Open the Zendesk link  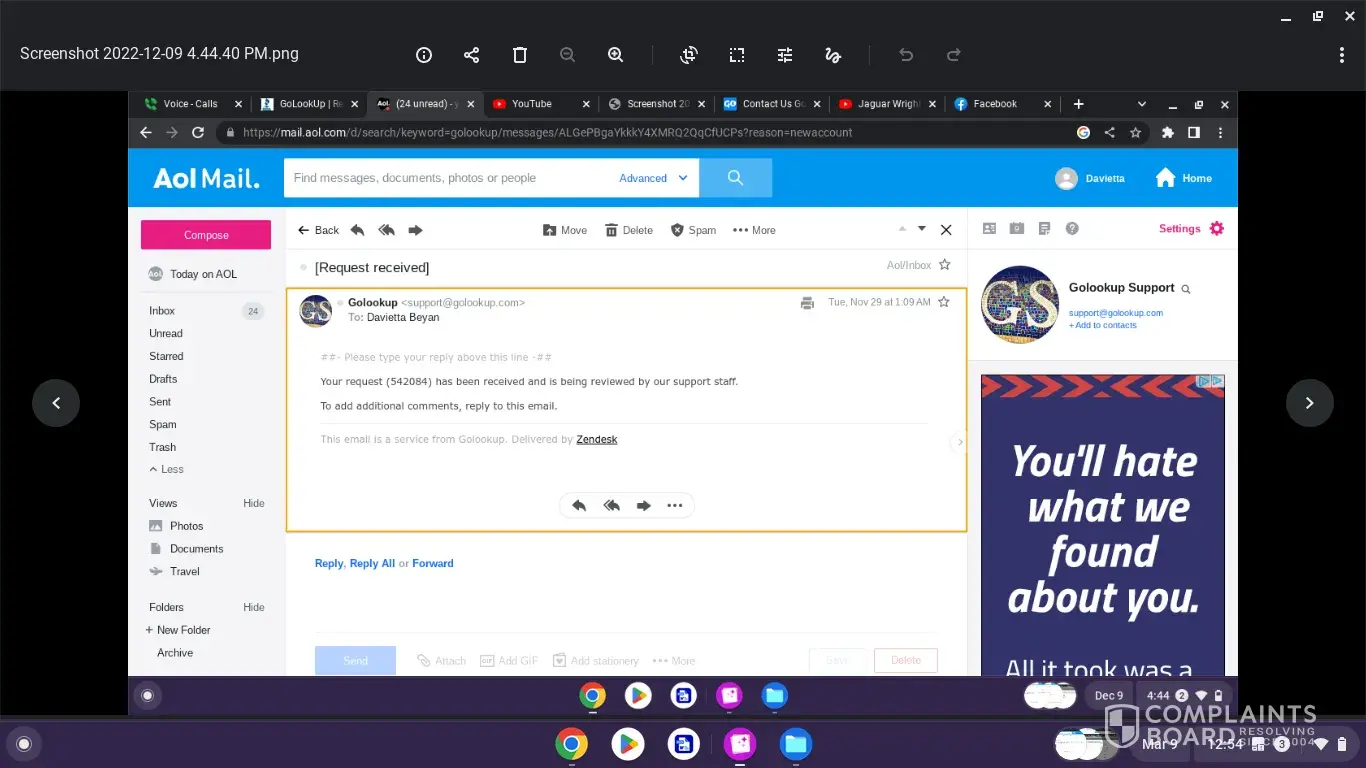click(x=597, y=439)
